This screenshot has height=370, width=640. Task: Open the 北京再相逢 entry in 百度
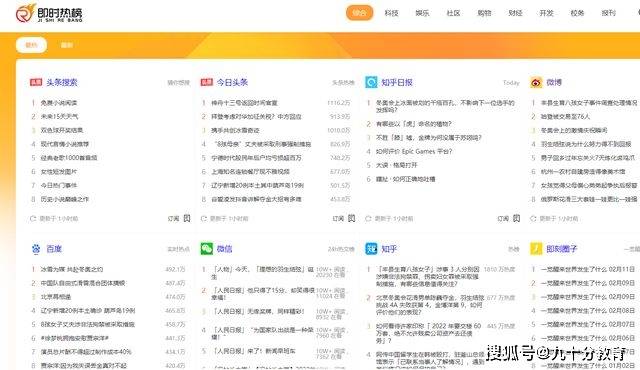[56, 297]
